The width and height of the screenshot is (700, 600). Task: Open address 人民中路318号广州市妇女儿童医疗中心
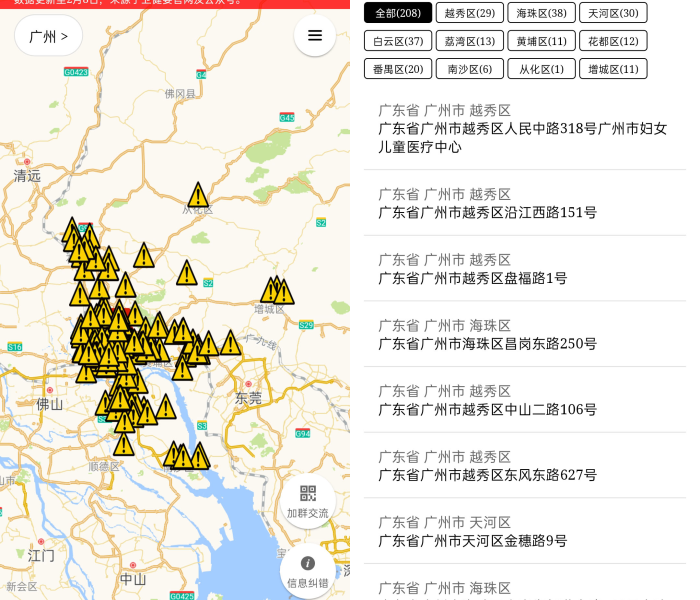point(525,128)
